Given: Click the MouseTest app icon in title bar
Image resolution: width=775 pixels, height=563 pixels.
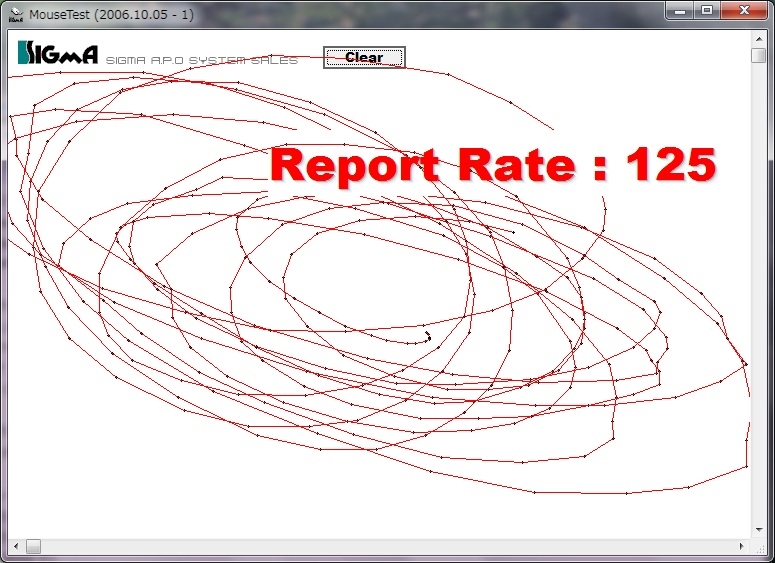Looking at the screenshot, I should [16, 14].
